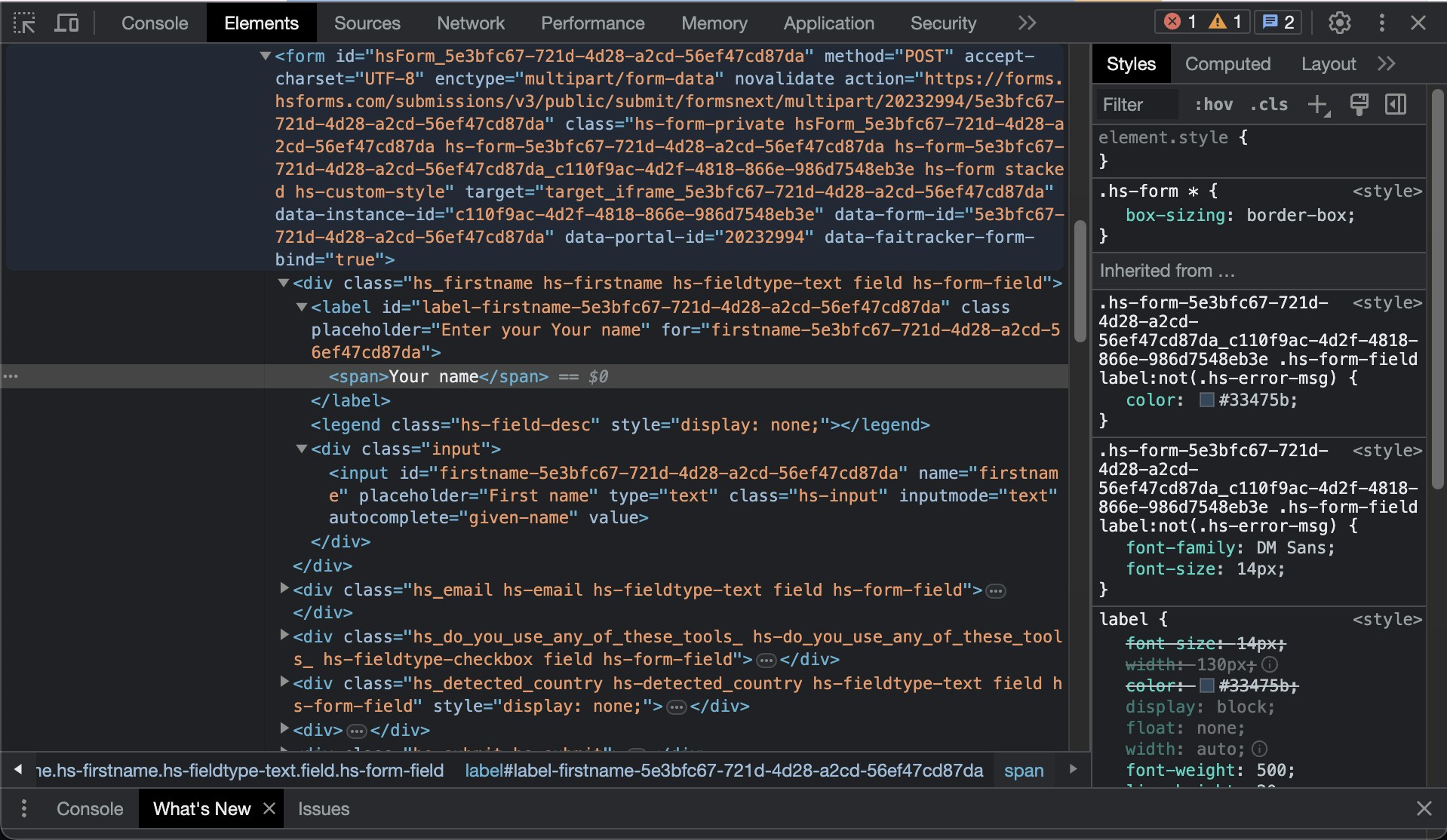This screenshot has height=840, width=1447.
Task: Show more DevTools tabs after Security
Action: click(x=1027, y=23)
